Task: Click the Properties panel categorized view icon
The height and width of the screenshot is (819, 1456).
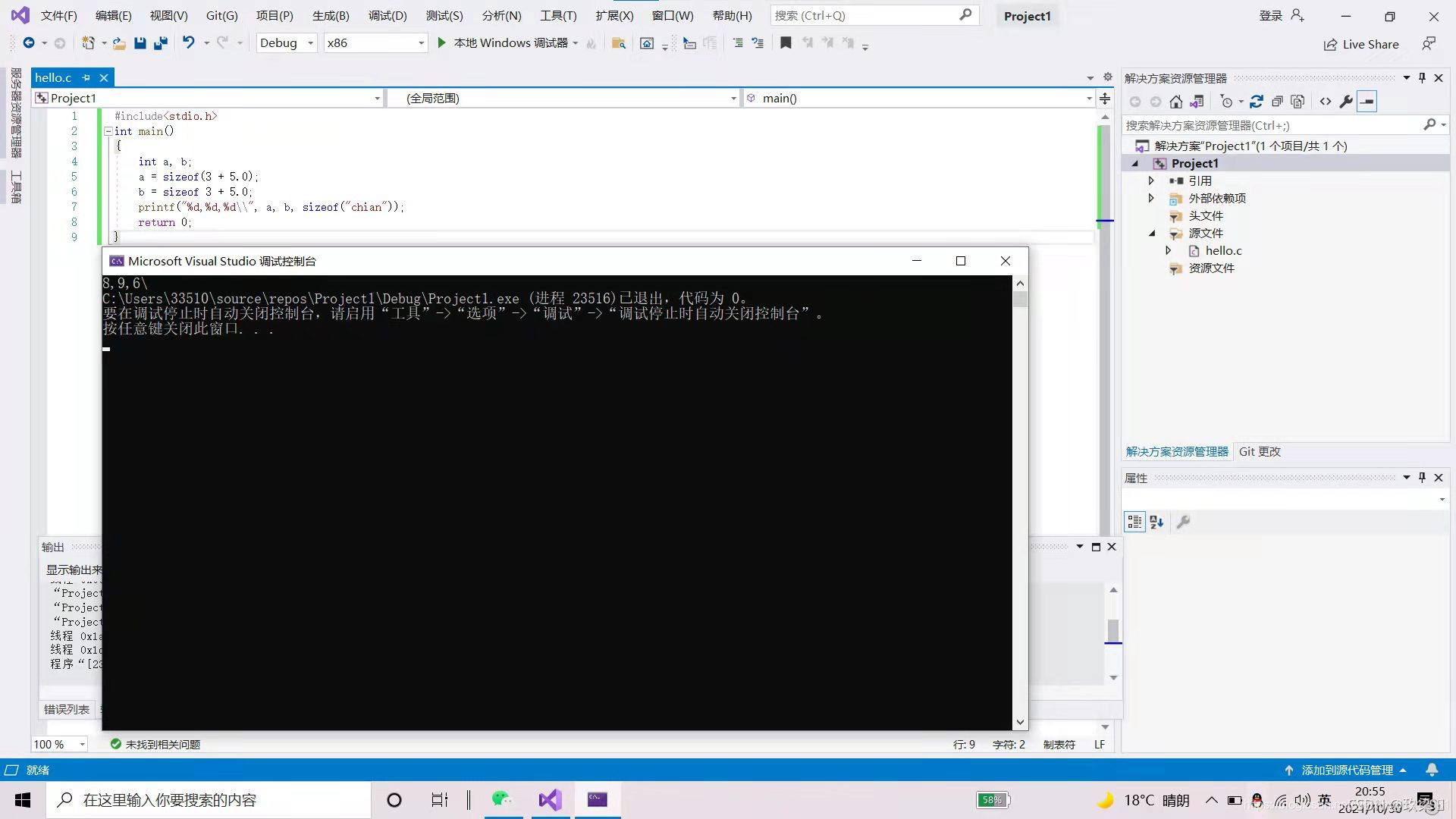Action: pos(1134,522)
